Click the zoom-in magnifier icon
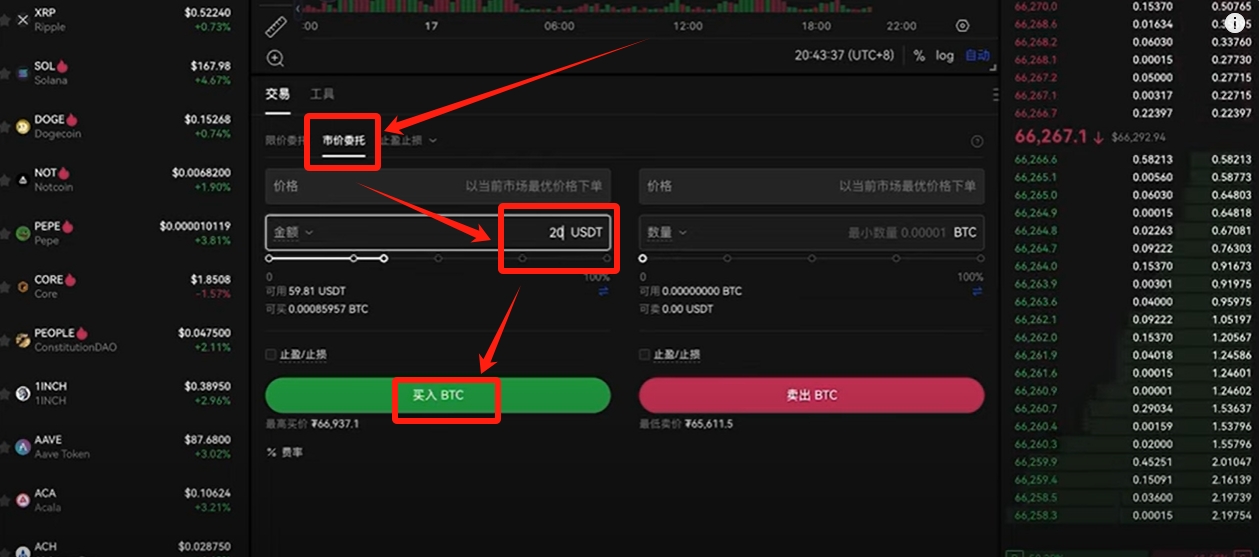Image resolution: width=1259 pixels, height=557 pixels. click(276, 58)
